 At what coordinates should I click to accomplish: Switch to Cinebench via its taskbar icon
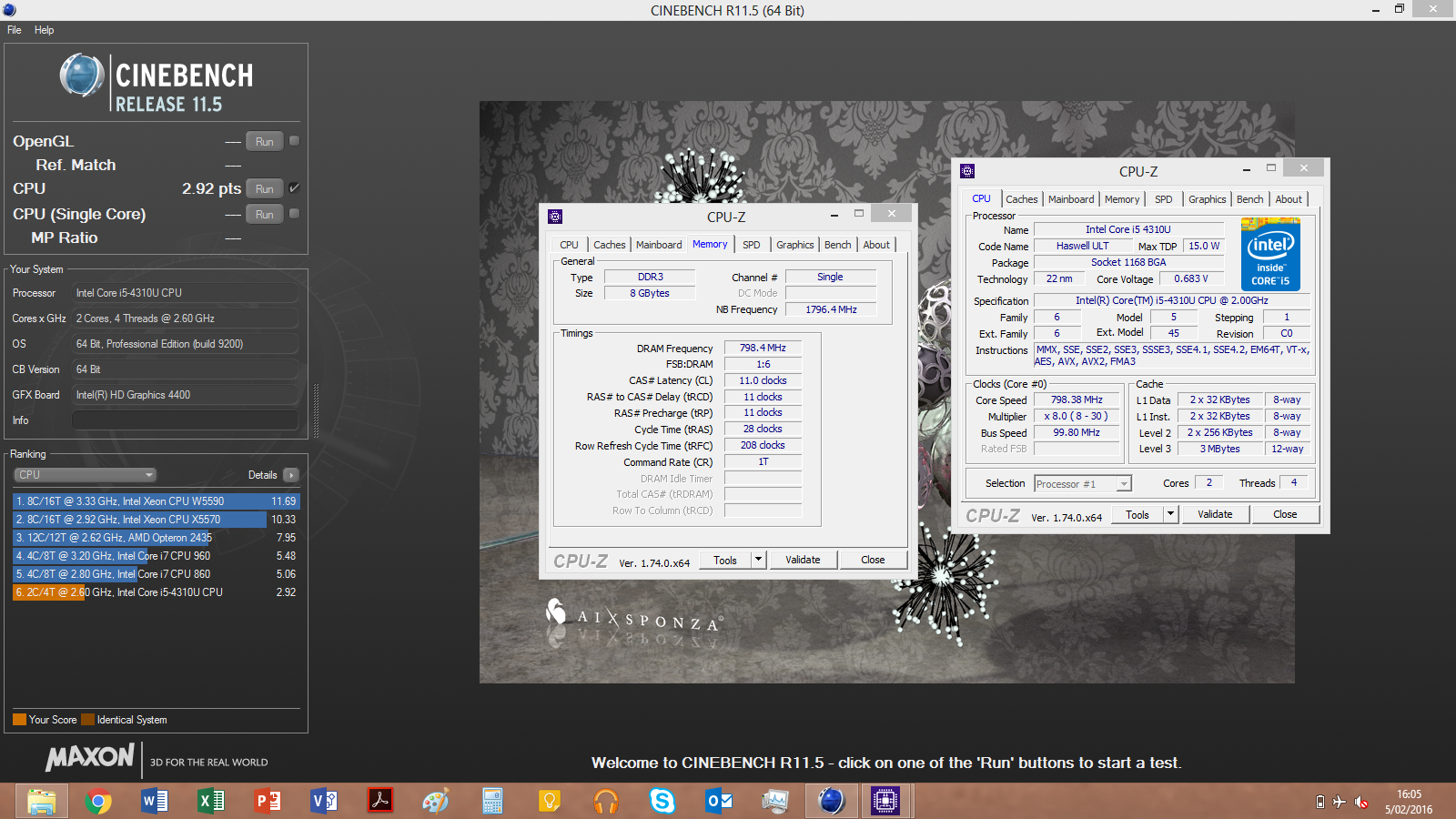831,802
